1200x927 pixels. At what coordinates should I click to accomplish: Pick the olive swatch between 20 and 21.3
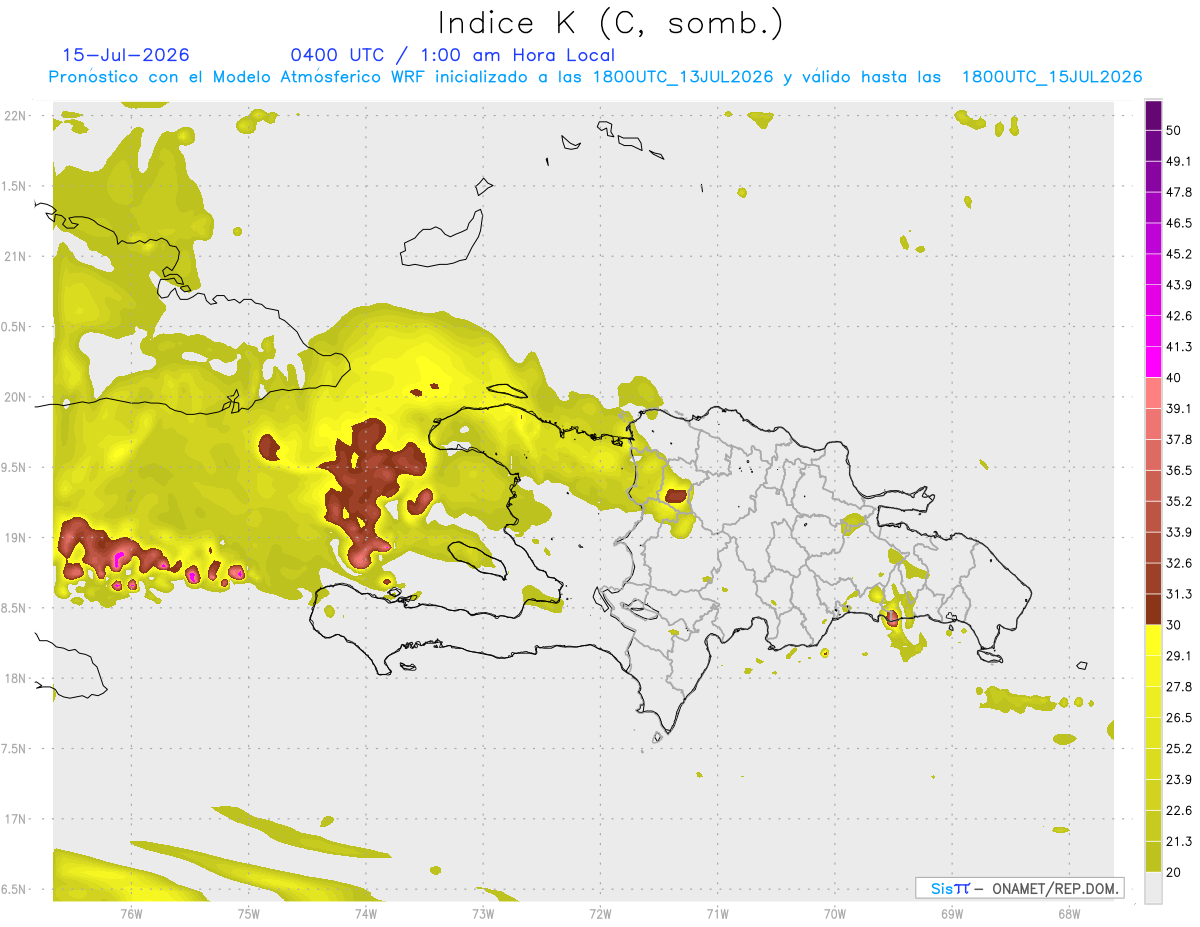tap(1153, 857)
